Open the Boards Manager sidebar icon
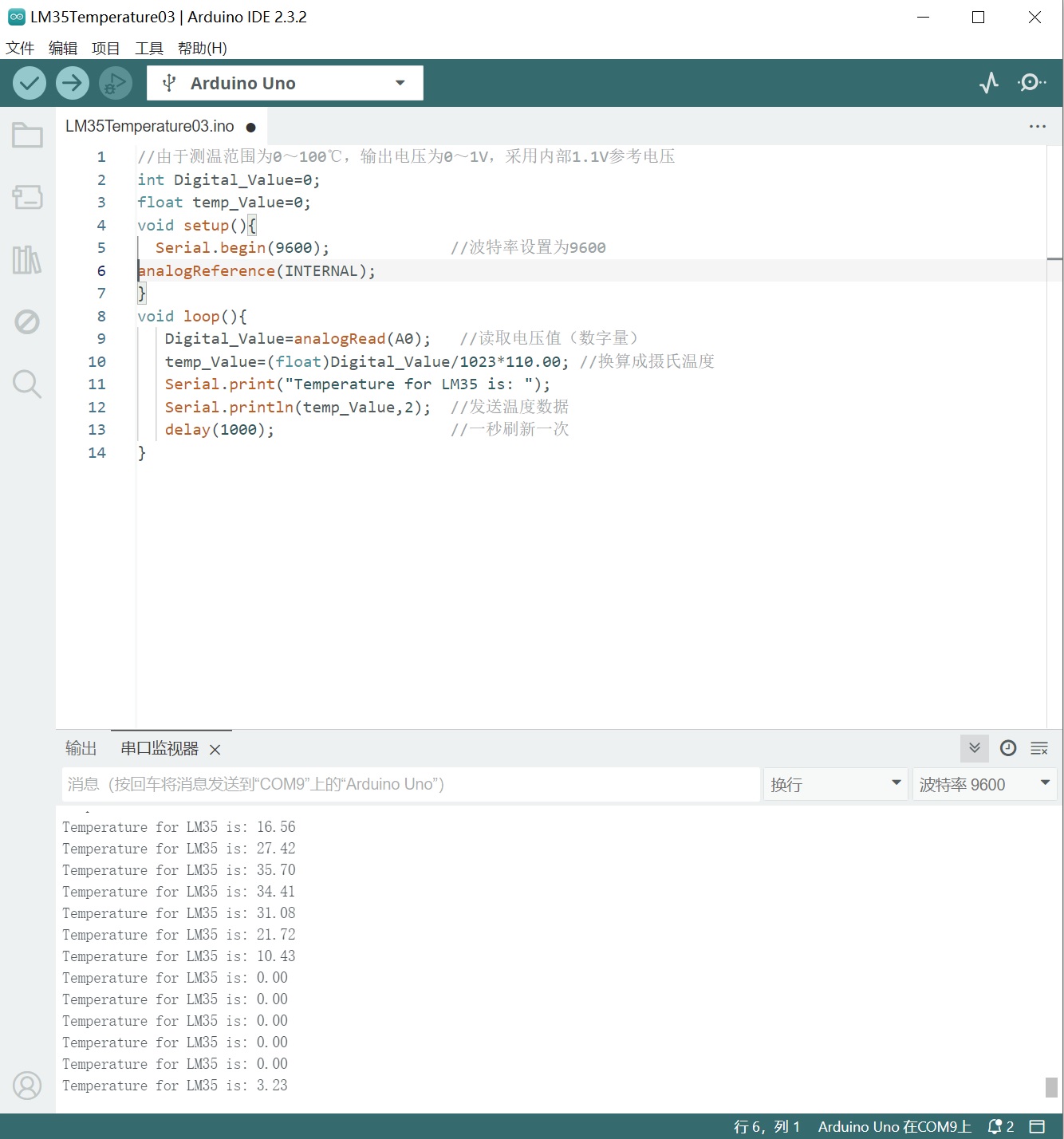The image size is (1064, 1139). (27, 197)
